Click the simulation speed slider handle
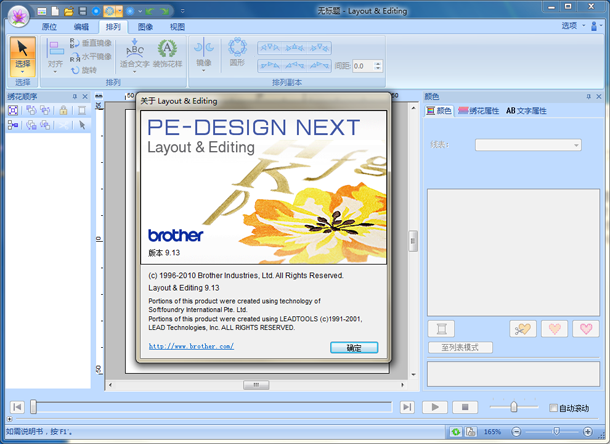Image resolution: width=610 pixels, height=444 pixels. 514,407
